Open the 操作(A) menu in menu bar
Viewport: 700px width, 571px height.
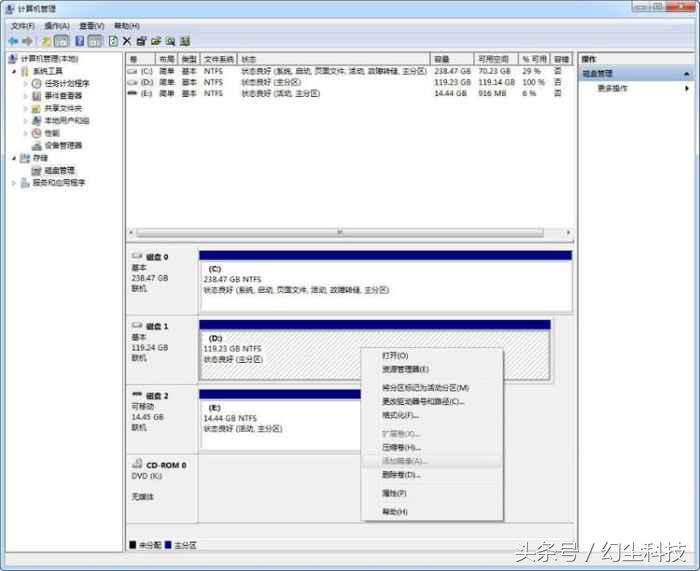(x=56, y=25)
